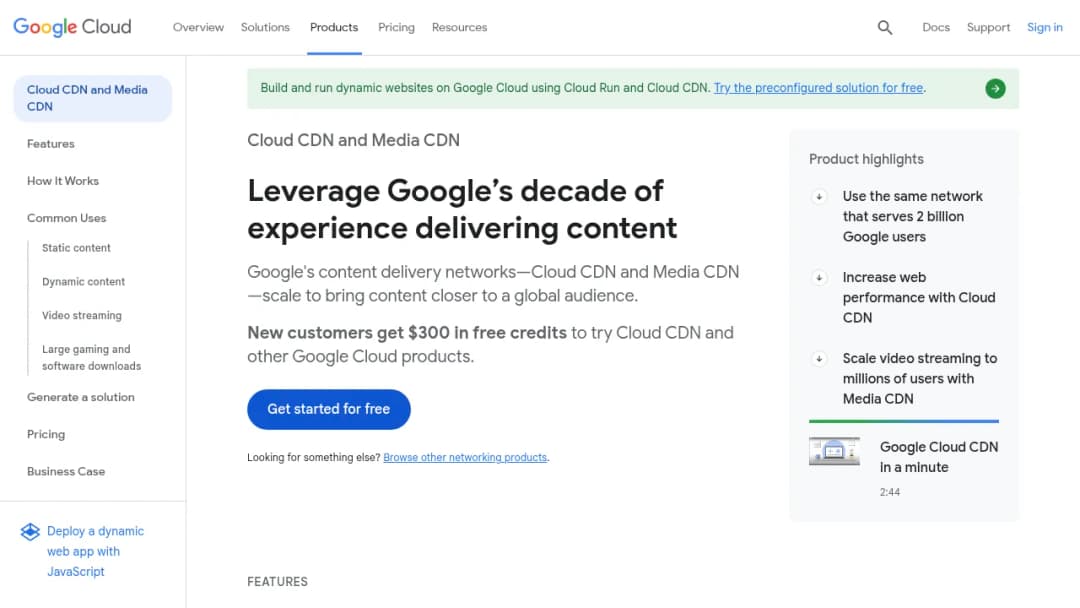Select Cloud CDN and Media CDN sidebar item
1080x608 pixels.
(92, 98)
